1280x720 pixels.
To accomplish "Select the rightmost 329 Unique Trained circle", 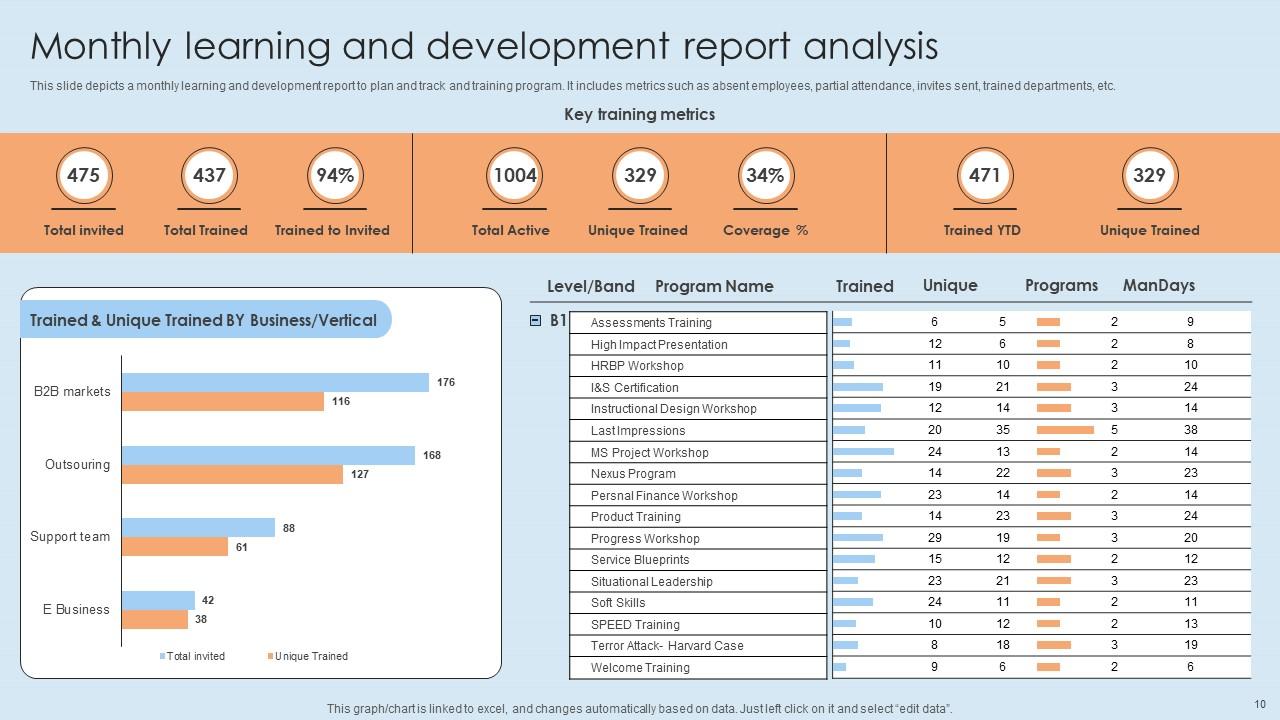I will [1149, 176].
